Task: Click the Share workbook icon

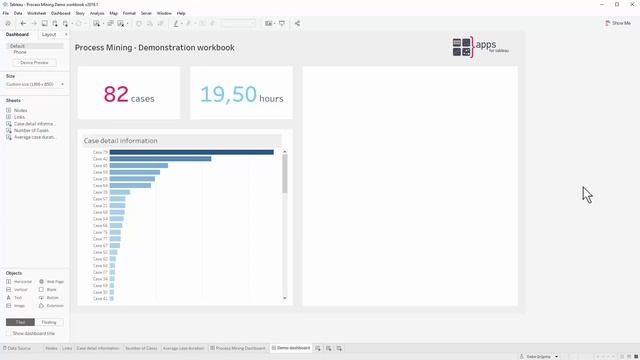Action: click(x=297, y=24)
